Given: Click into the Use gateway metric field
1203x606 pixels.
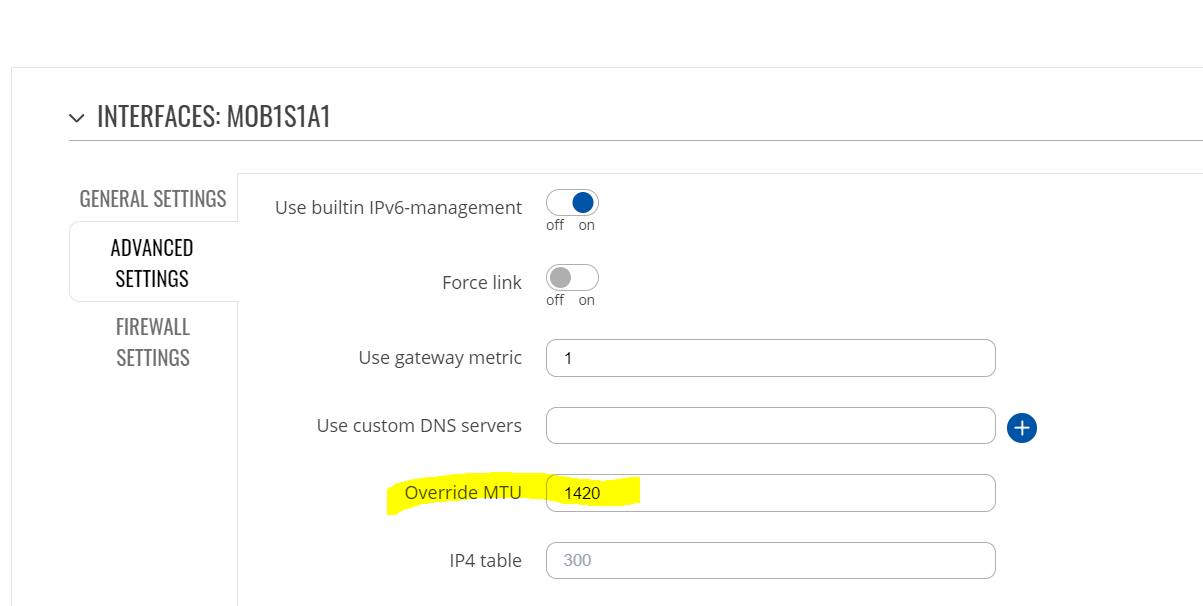Looking at the screenshot, I should [770, 358].
